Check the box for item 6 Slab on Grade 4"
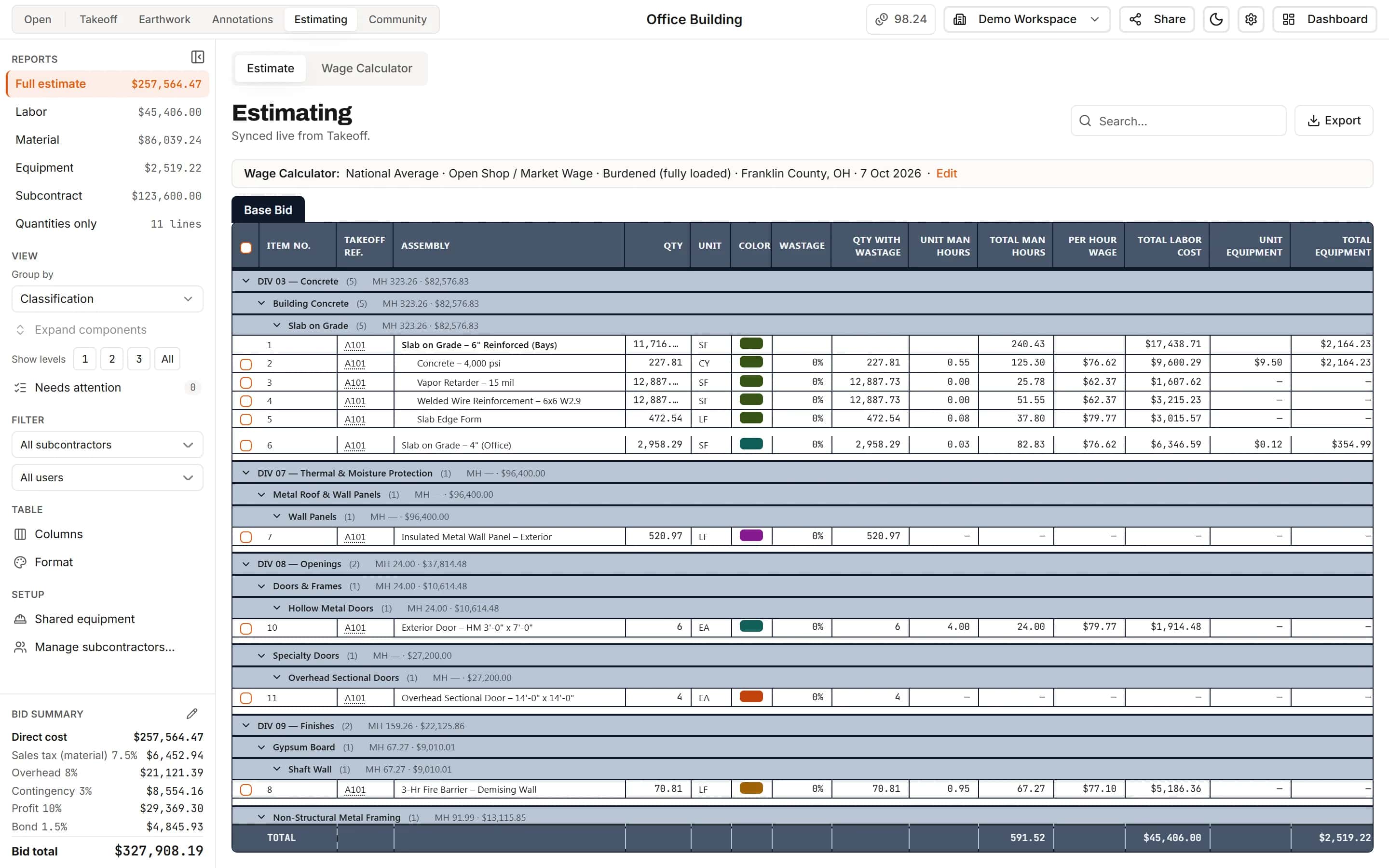This screenshot has height=868, width=1389. coord(245,445)
